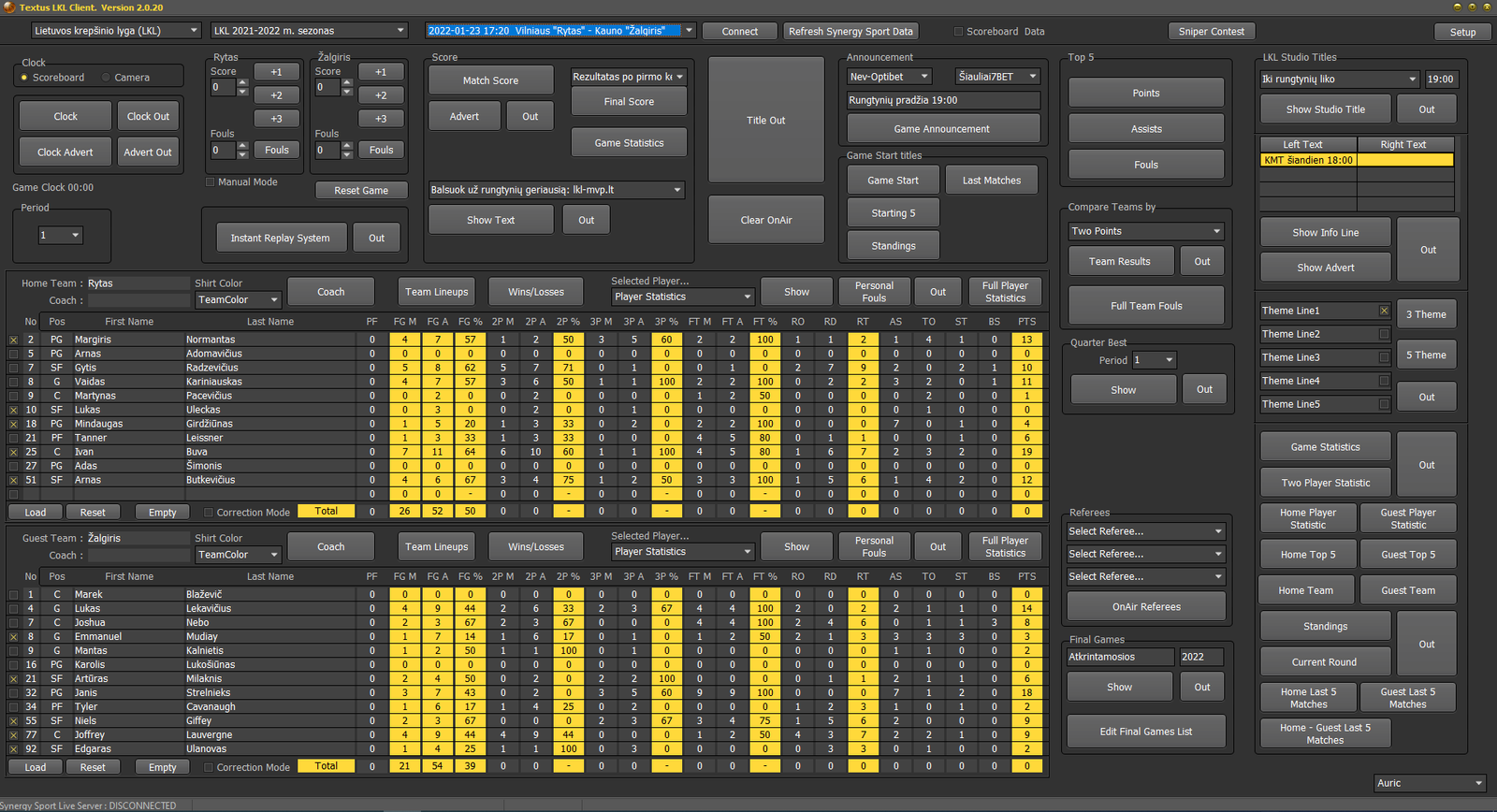This screenshot has width=1497, height=812.
Task: Click the Žalgiris roster Empty button
Action: pos(163,767)
